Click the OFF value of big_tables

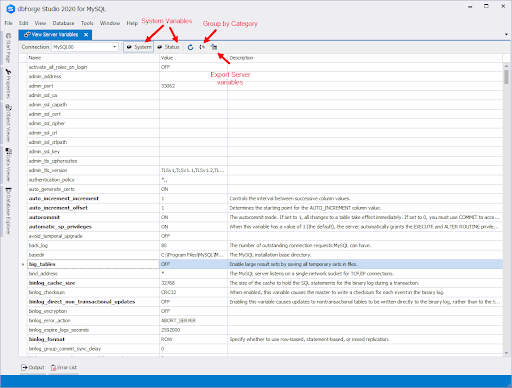click(x=193, y=264)
